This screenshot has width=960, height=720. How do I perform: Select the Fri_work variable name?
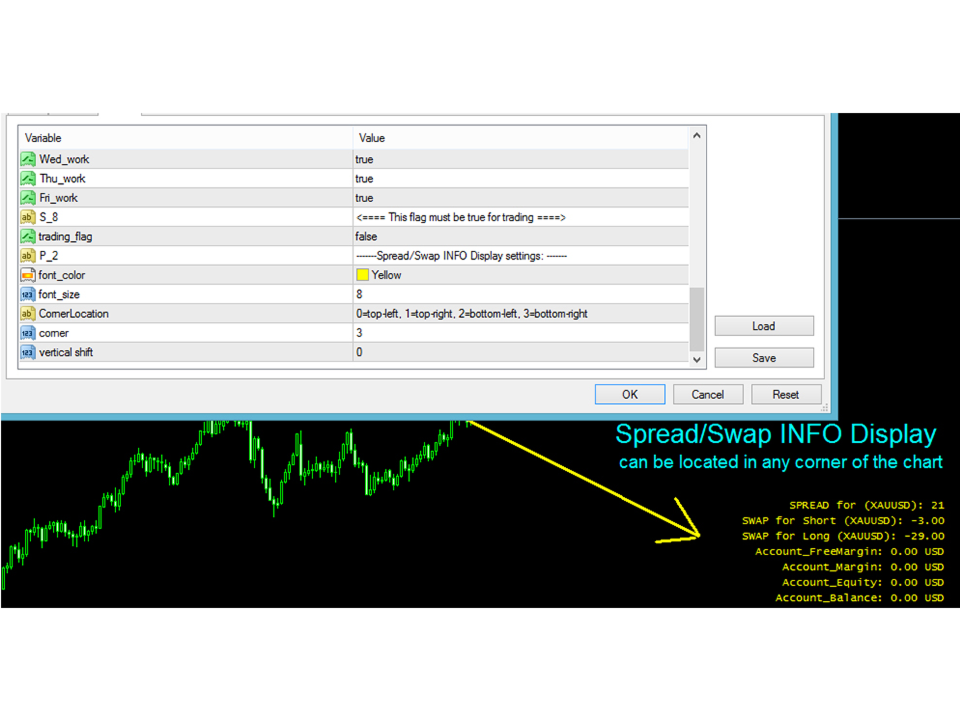[x=58, y=198]
